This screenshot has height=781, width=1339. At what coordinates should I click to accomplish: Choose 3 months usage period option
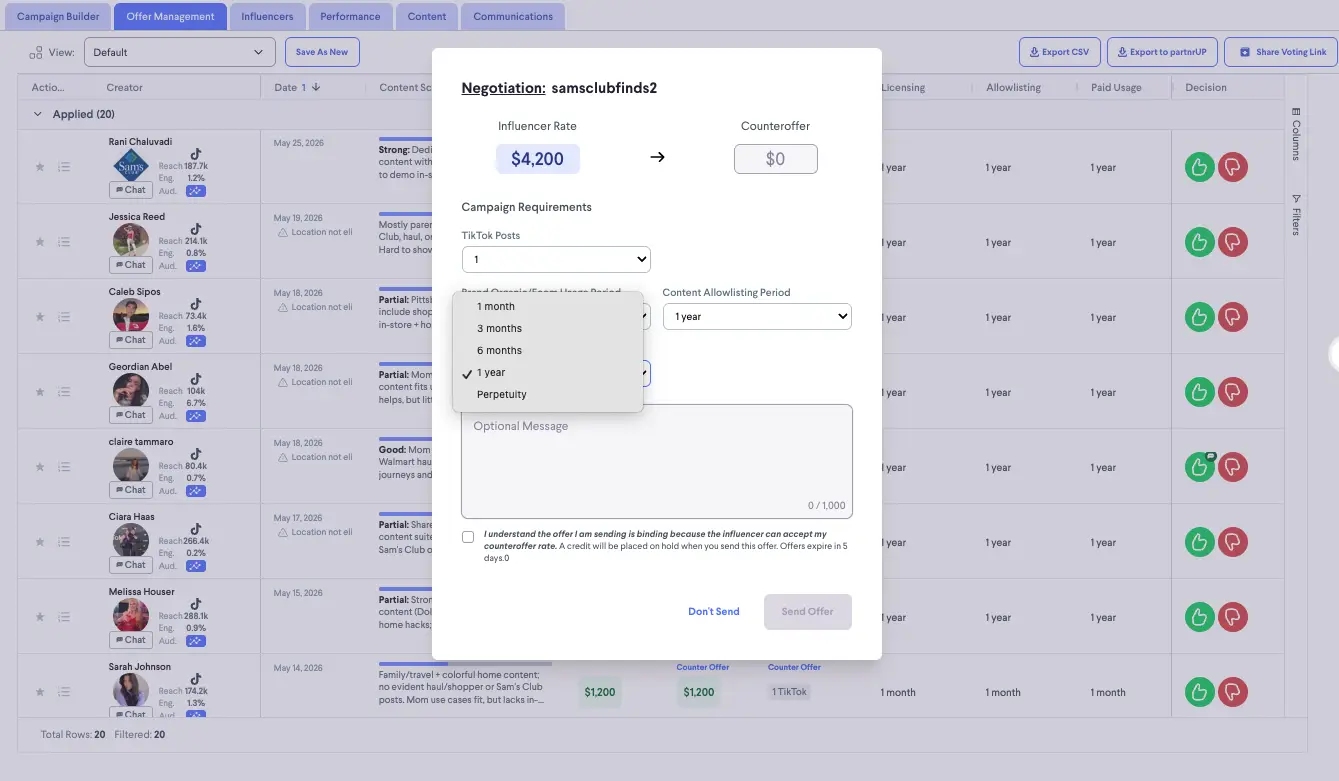(547, 328)
